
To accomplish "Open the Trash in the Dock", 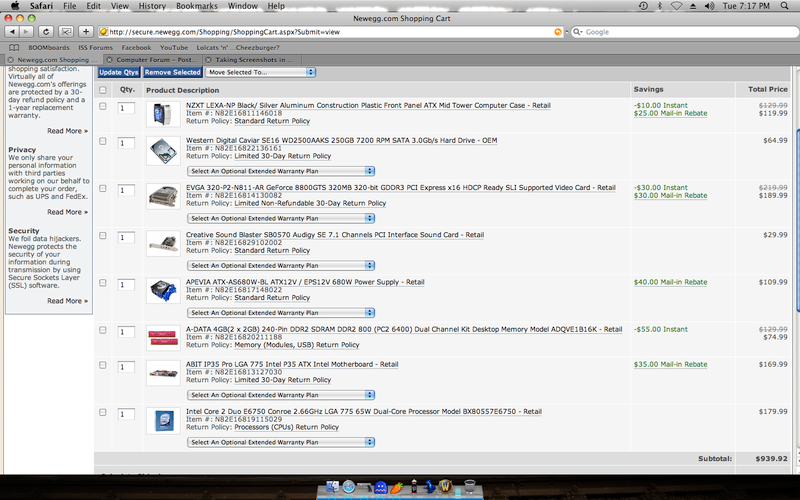I will 470,487.
